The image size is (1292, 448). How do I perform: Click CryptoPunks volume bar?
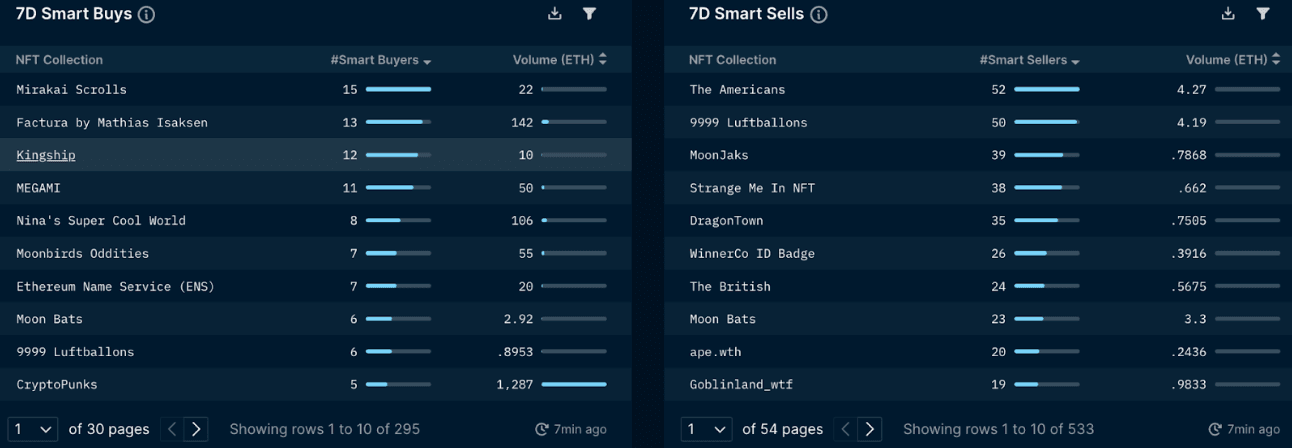(574, 385)
